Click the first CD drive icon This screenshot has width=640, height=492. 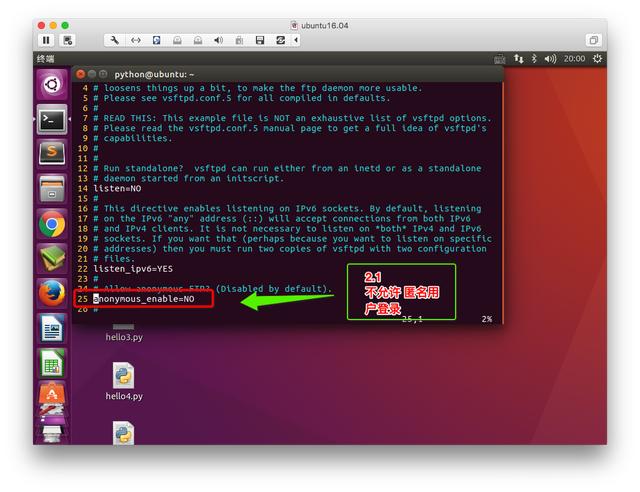(177, 40)
